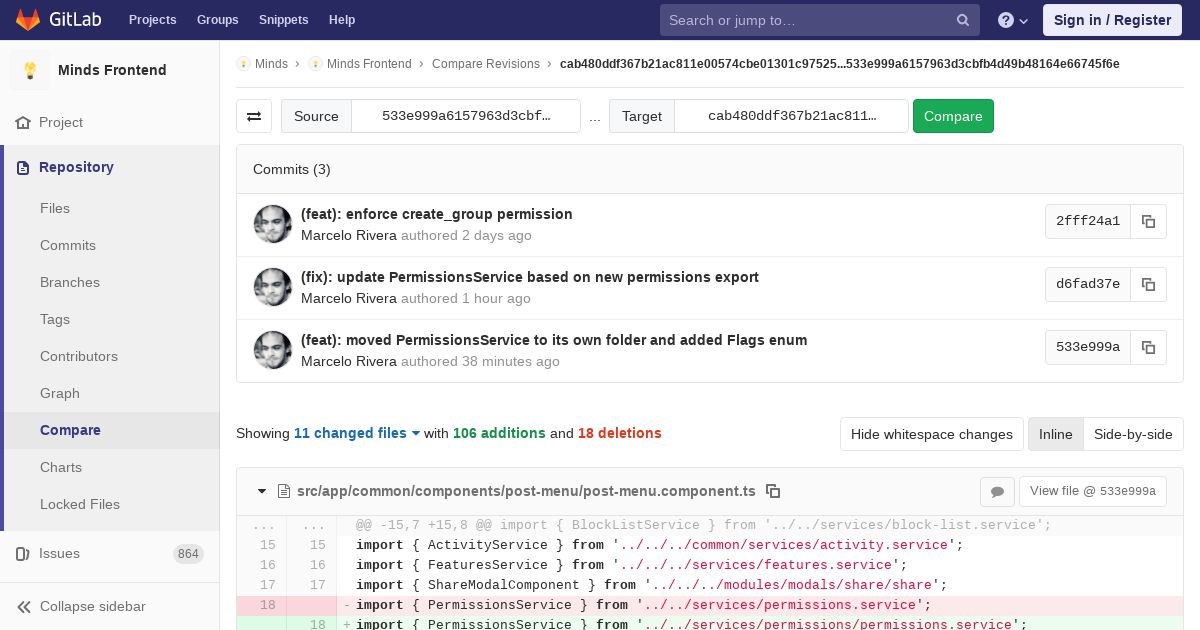Click the collapse sidebar chevrons icon
The image size is (1200, 630).
click(x=23, y=606)
